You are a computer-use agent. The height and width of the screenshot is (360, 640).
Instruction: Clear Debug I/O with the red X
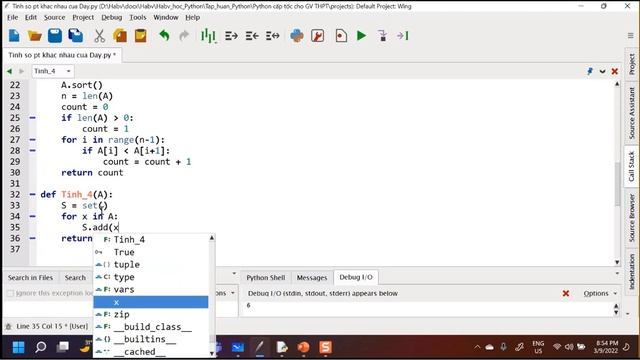click(x=566, y=293)
